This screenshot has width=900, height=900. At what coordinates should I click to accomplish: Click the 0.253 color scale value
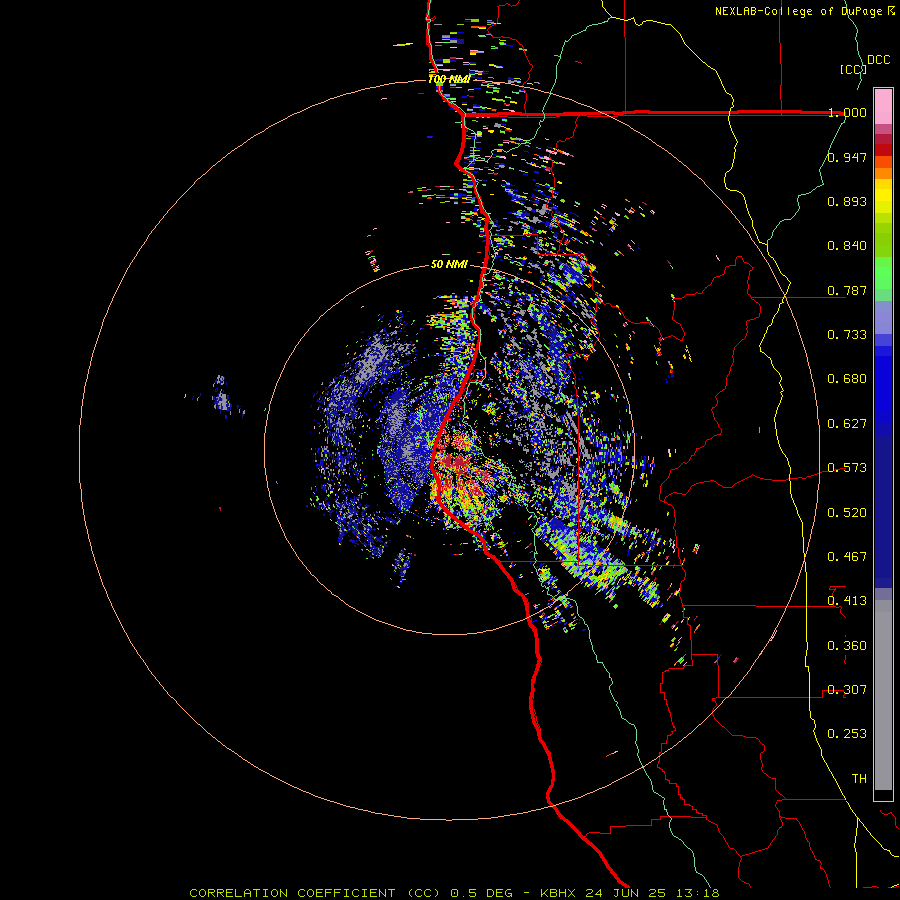(847, 734)
